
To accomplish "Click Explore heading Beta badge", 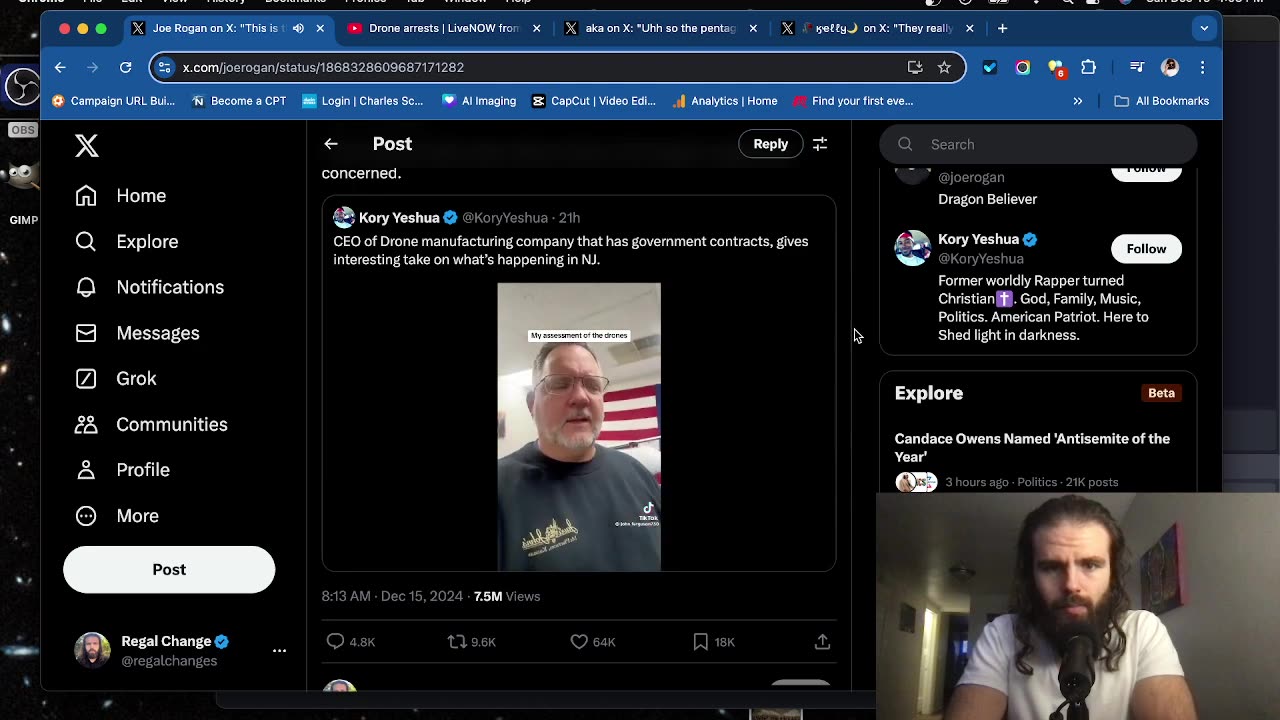I will tap(1161, 393).
